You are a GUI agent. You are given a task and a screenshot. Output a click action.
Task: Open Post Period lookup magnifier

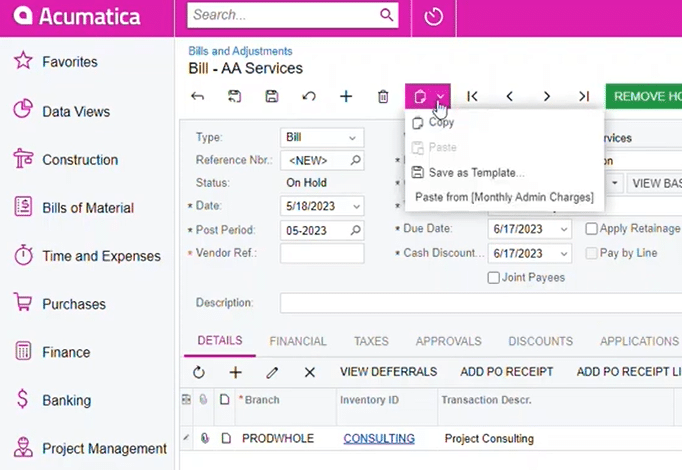click(355, 230)
